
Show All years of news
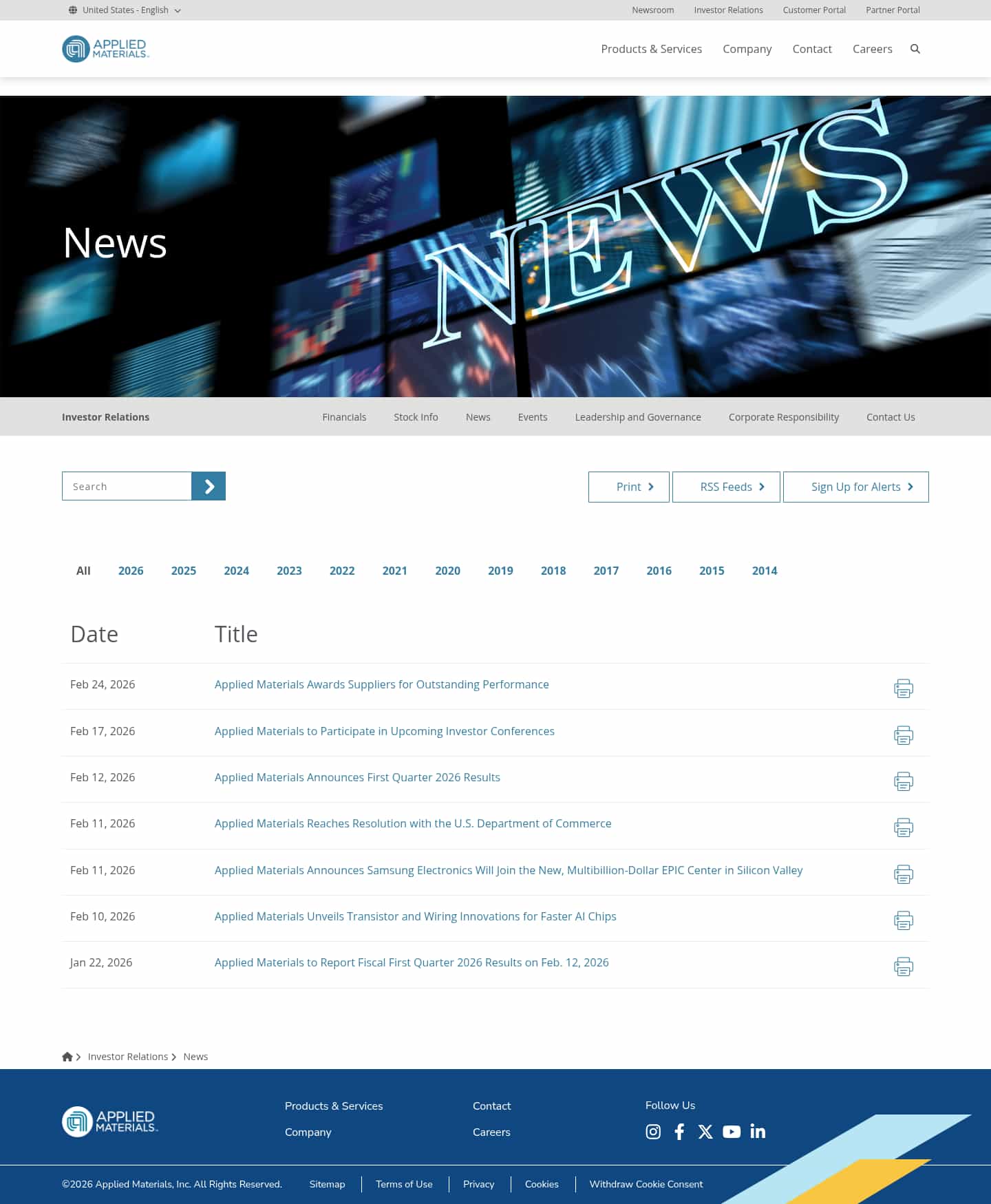[83, 571]
